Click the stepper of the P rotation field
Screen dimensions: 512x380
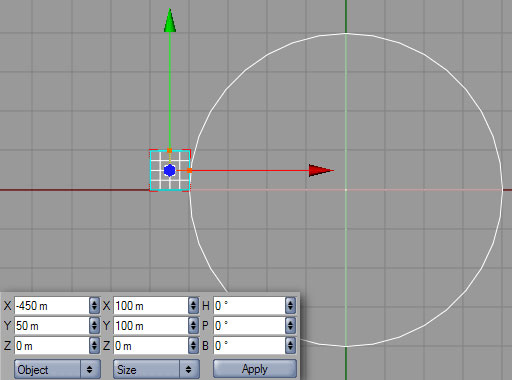pyautogui.click(x=290, y=326)
